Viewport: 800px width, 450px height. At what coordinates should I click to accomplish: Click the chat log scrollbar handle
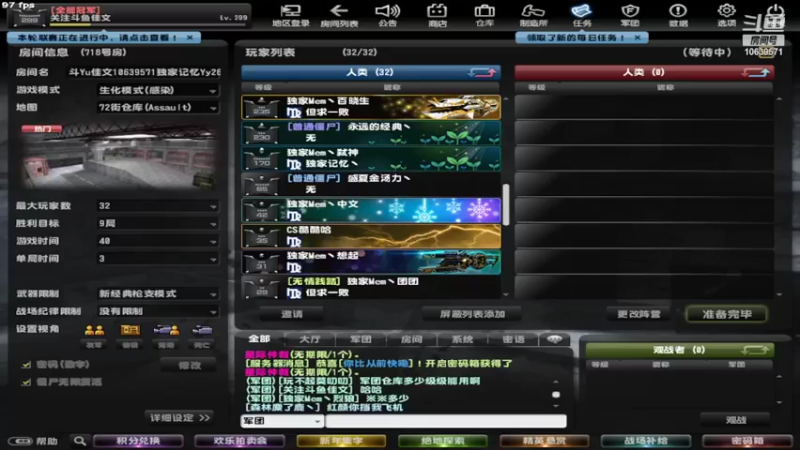click(556, 394)
